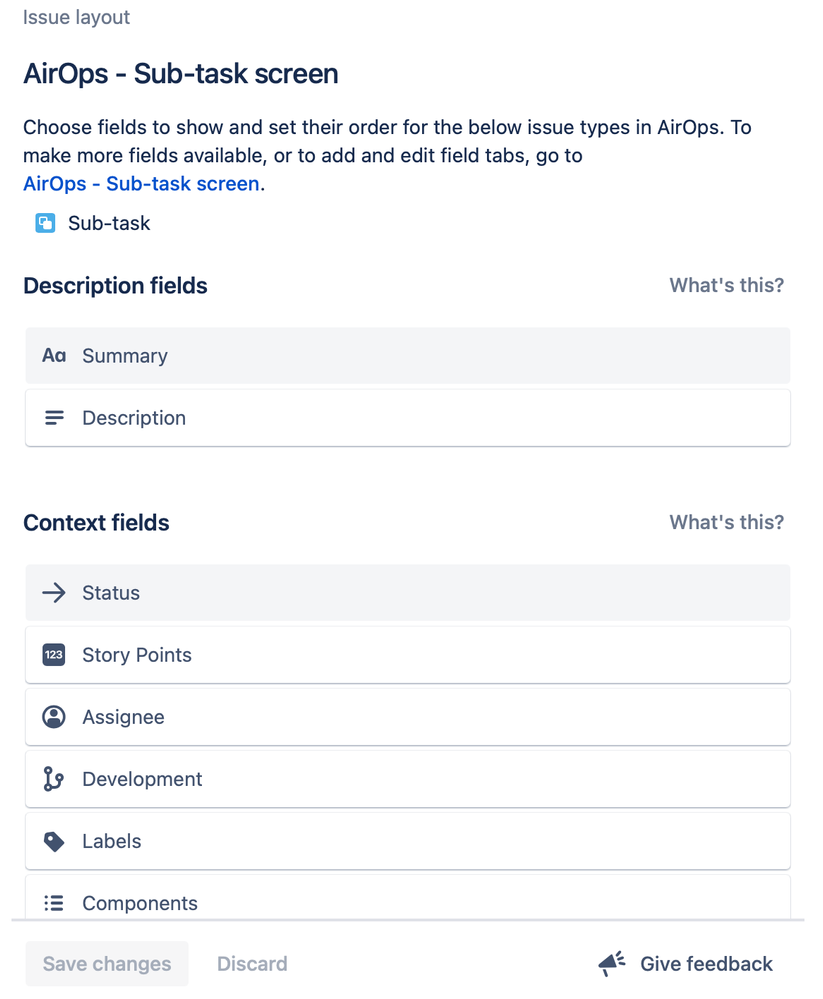
Task: Click the Summary field text icon
Action: pos(54,356)
